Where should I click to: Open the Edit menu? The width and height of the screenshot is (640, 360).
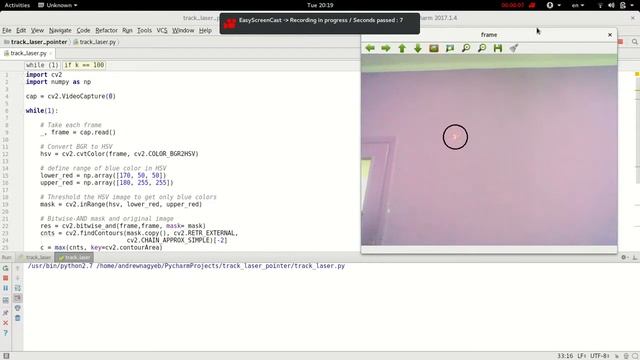[21, 31]
